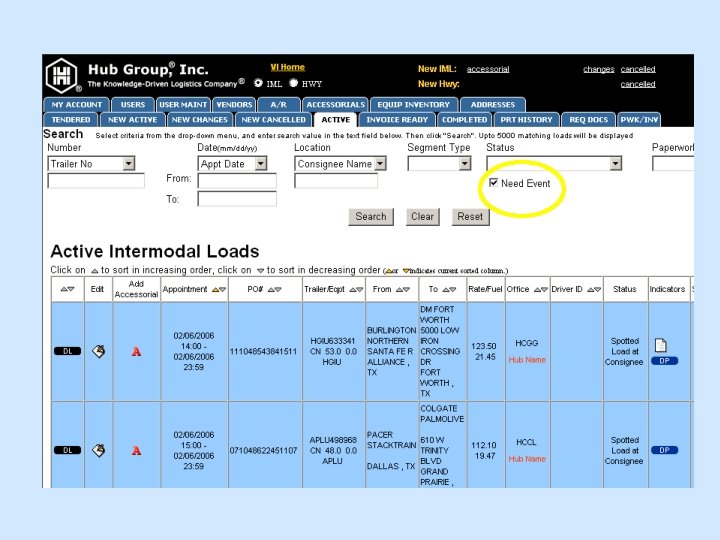Click the To date field

237,199
